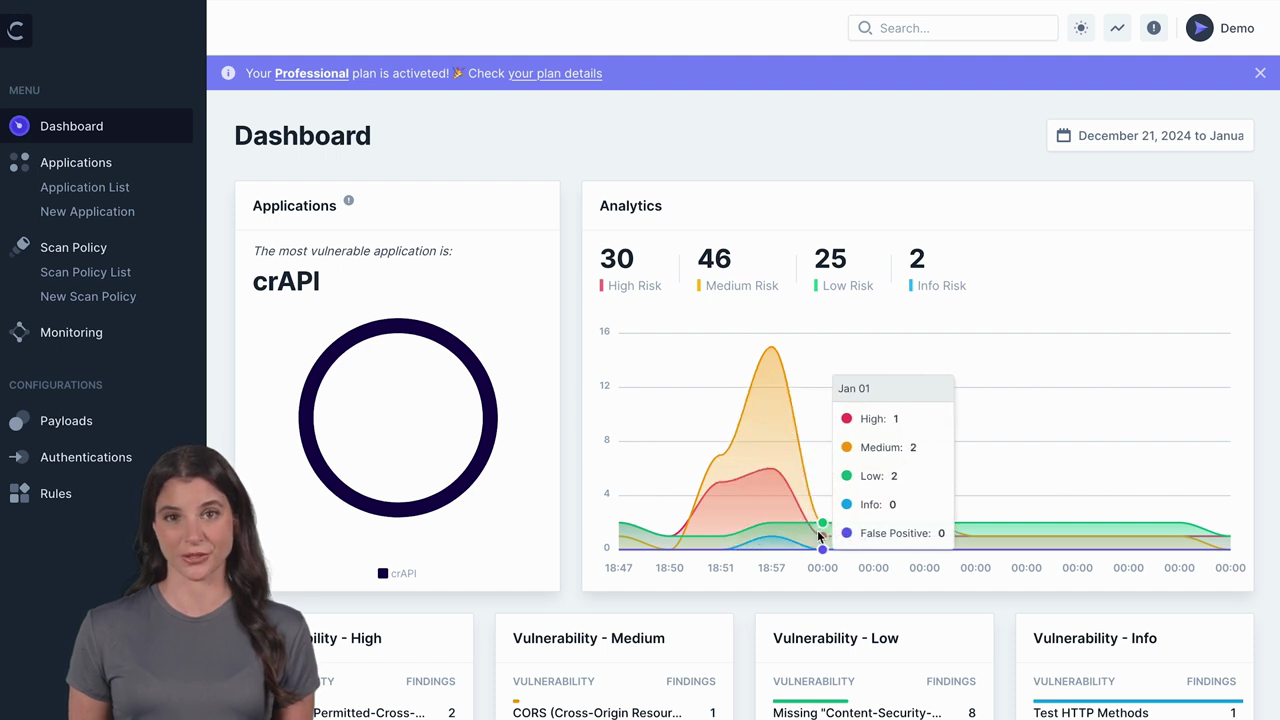Click the Vulnerability - Medium card title

589,638
